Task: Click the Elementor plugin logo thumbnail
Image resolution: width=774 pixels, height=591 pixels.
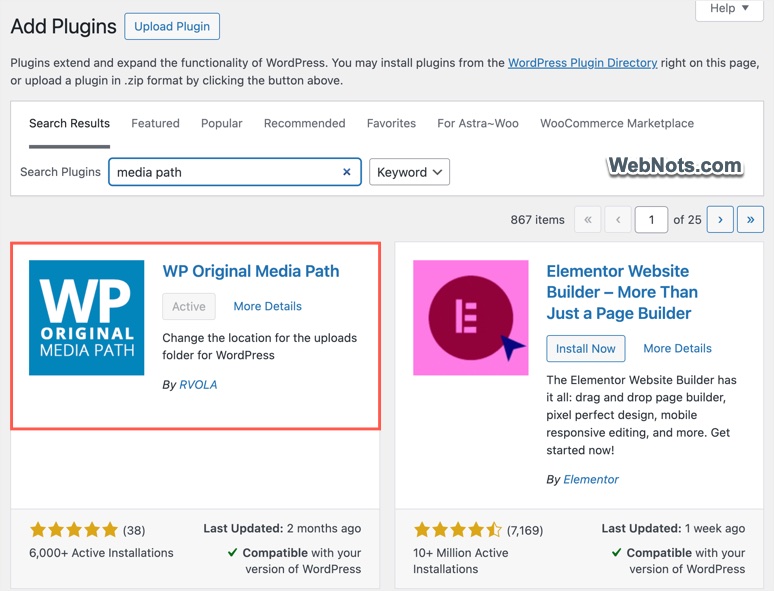Action: click(470, 317)
